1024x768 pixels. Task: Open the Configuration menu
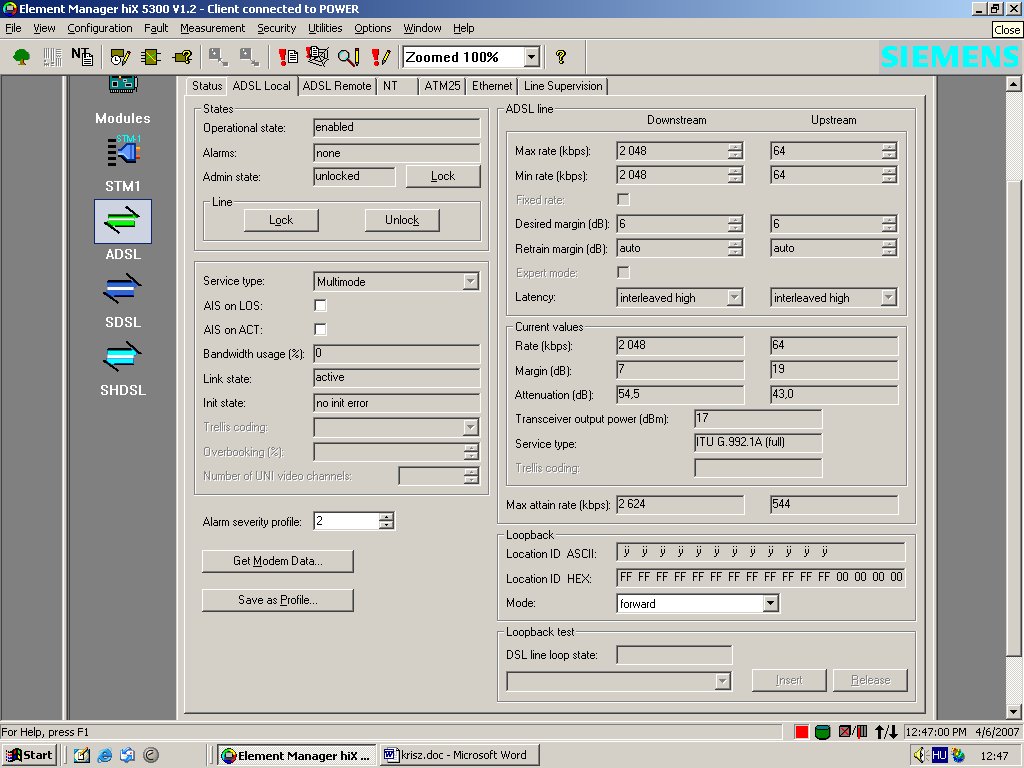100,28
